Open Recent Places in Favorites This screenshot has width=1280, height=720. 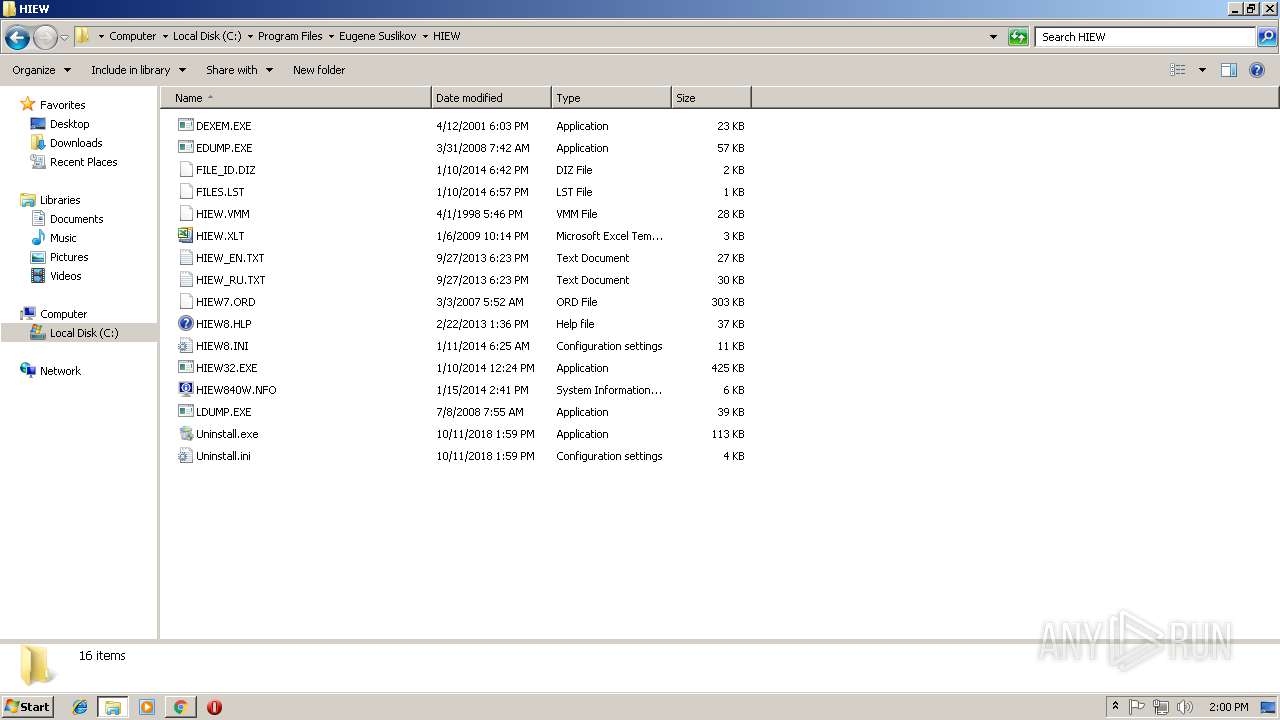coord(83,162)
